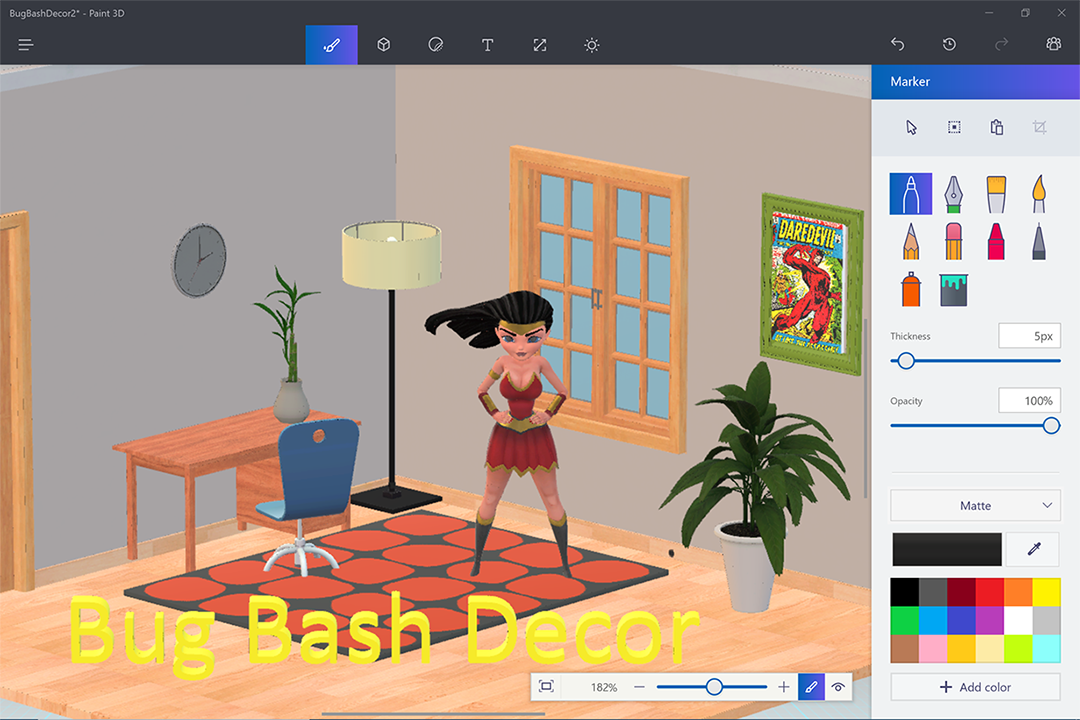Undo the last action
Image resolution: width=1080 pixels, height=720 pixels.
coord(897,44)
